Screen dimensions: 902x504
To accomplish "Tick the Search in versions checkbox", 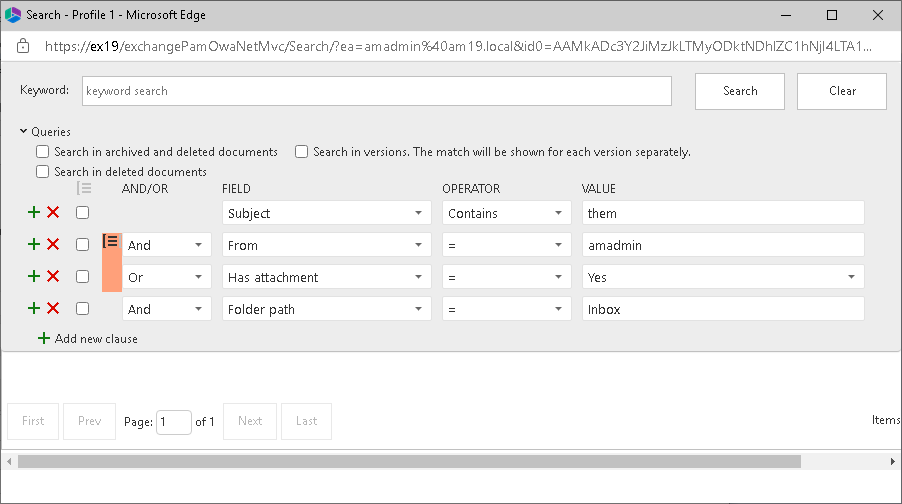I will tap(301, 152).
